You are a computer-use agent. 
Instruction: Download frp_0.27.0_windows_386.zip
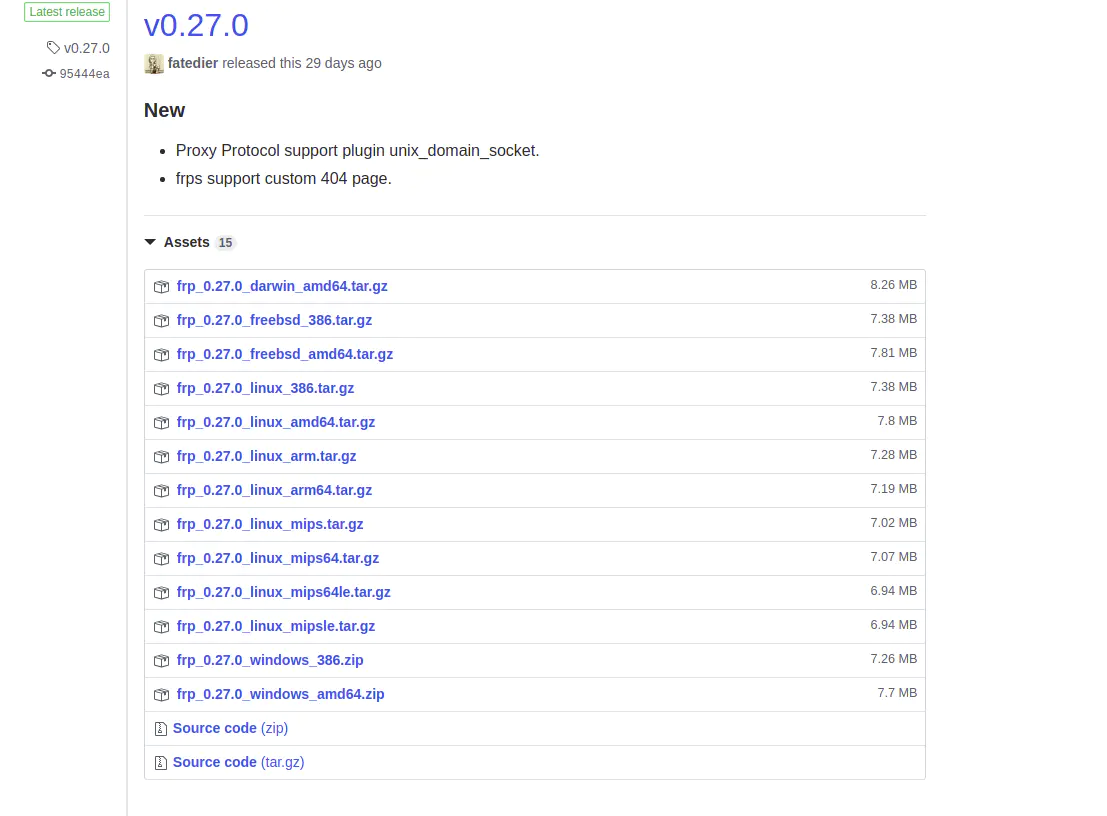(x=270, y=660)
